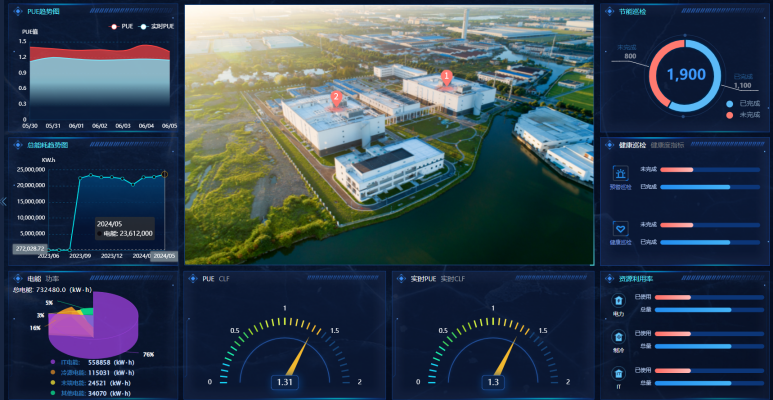The width and height of the screenshot is (773, 400).
Task: Click the 健康巡检 未完成 progress bar
Action: pos(710,225)
